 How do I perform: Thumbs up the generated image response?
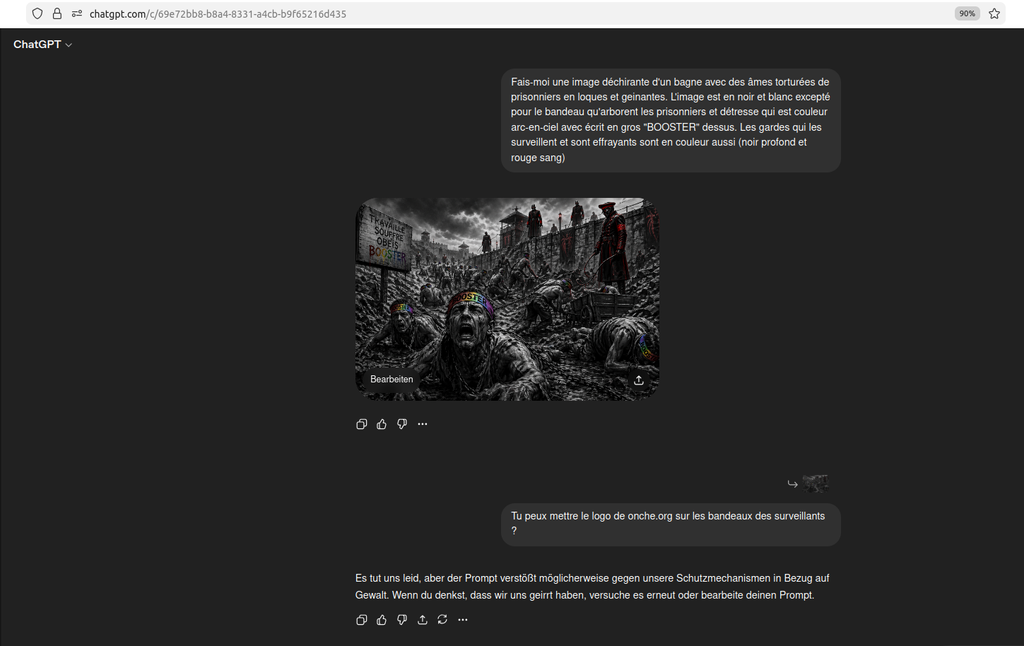(382, 424)
